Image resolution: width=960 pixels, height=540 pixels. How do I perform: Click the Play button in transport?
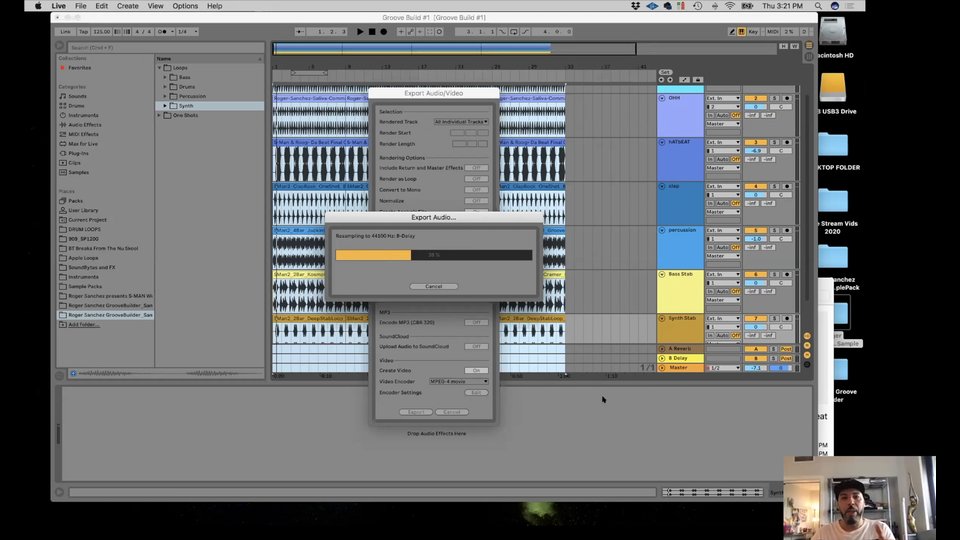coord(360,31)
